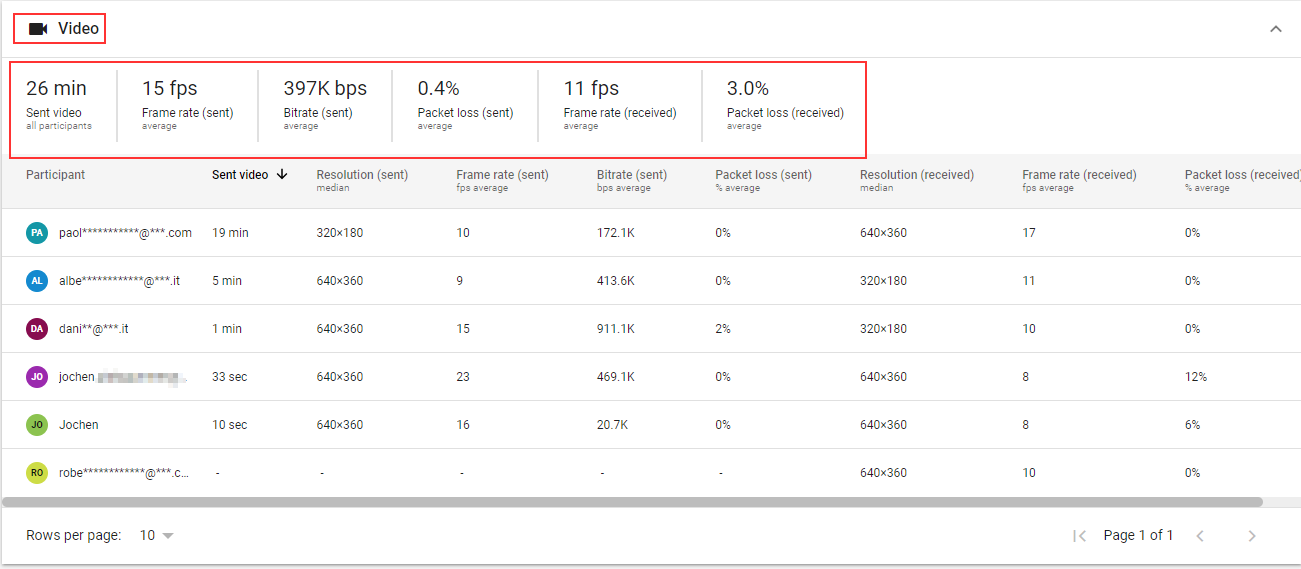The width and height of the screenshot is (1301, 569).
Task: Click the 320×180 sent resolution for paol
Action: click(x=340, y=233)
